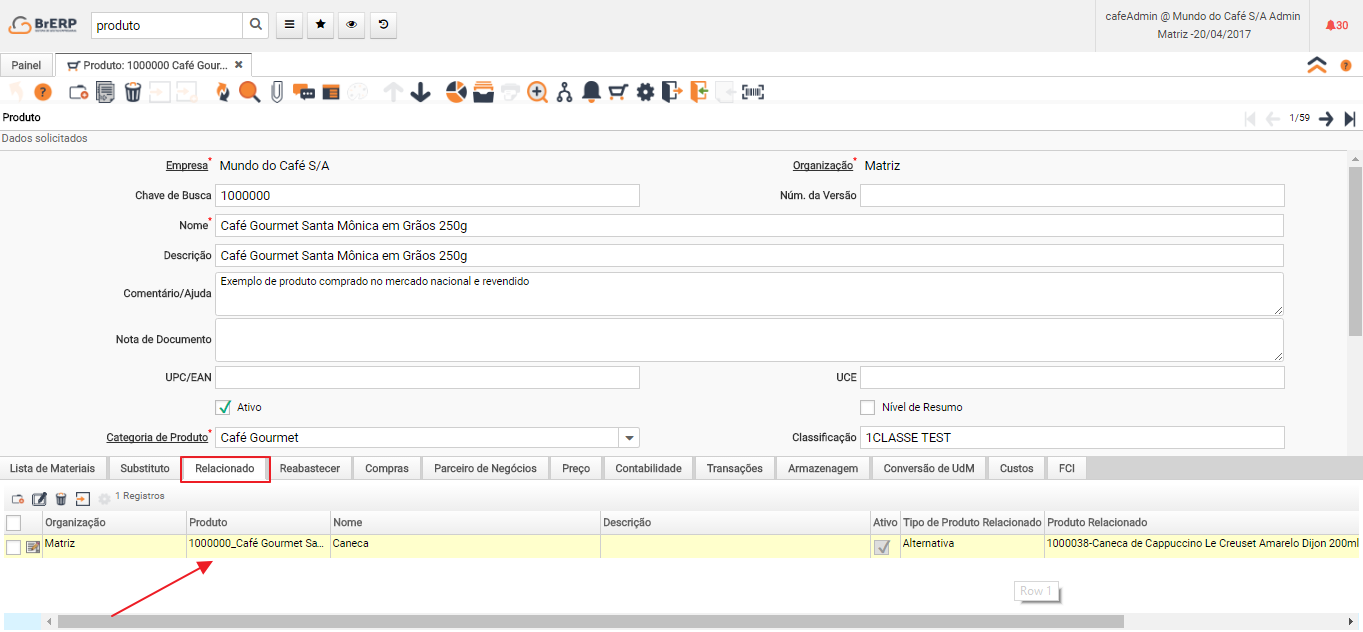Click the gear process icon in toolbar

tap(645, 92)
